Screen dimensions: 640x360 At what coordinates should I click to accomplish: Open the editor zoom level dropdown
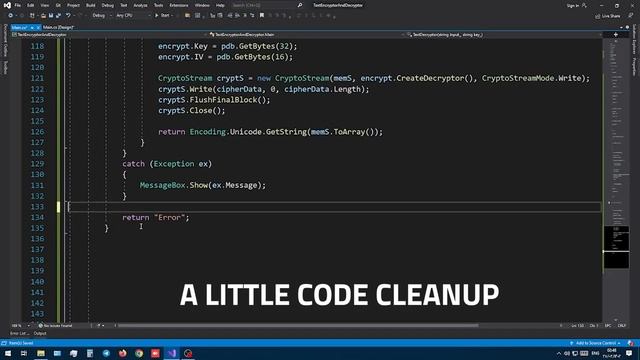[x=21, y=326]
